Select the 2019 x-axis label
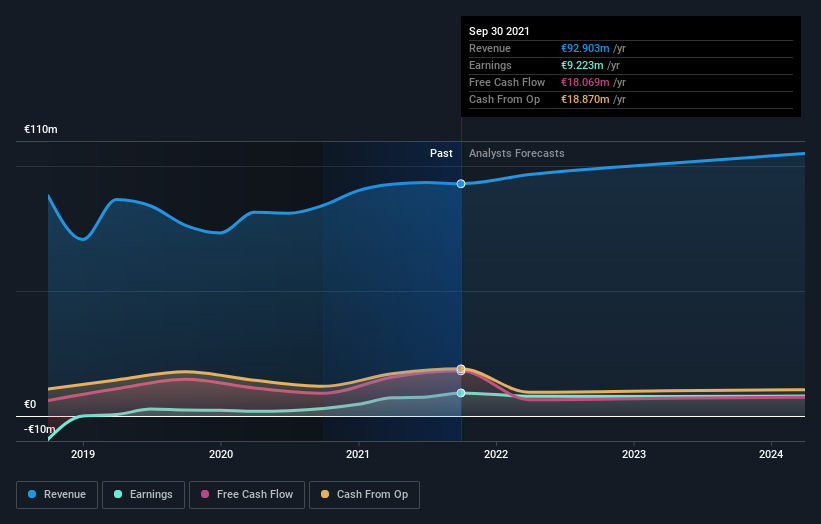The image size is (821, 524). click(x=83, y=454)
